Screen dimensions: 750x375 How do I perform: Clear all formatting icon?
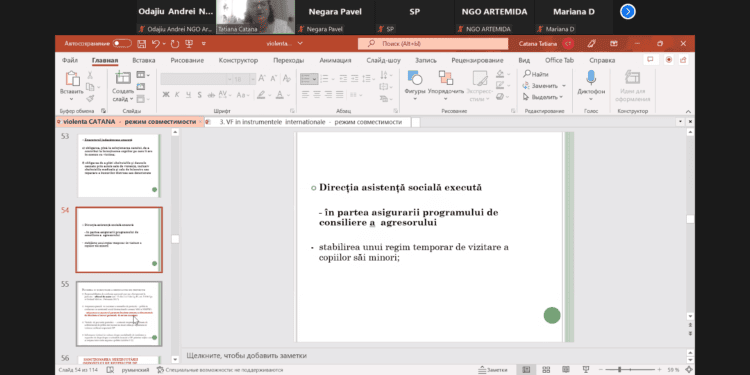click(287, 78)
